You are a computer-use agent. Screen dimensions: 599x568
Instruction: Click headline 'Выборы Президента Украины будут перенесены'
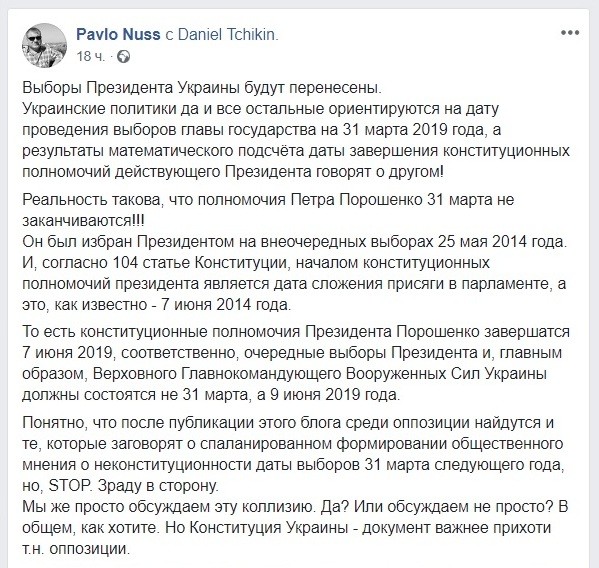pyautogui.click(x=201, y=88)
